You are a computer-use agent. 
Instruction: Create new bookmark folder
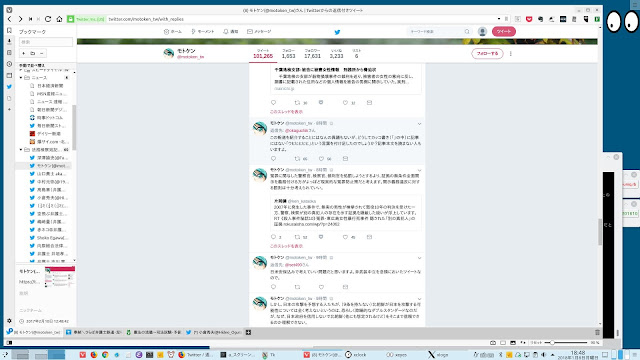click(33, 53)
